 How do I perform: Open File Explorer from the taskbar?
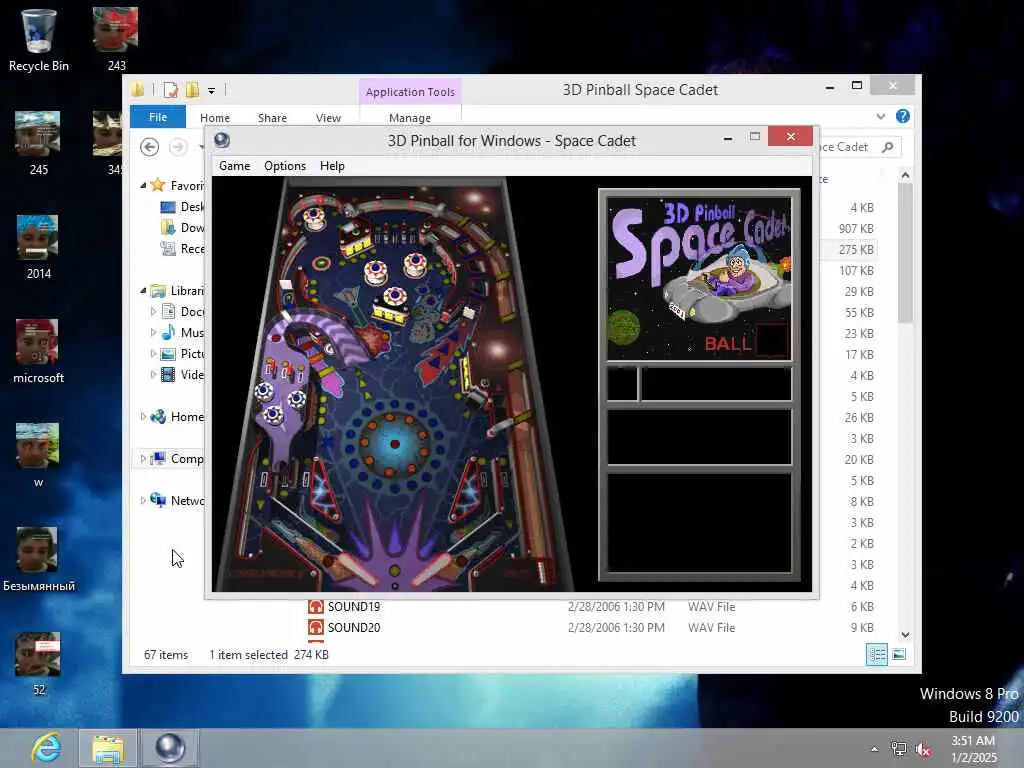[x=108, y=748]
